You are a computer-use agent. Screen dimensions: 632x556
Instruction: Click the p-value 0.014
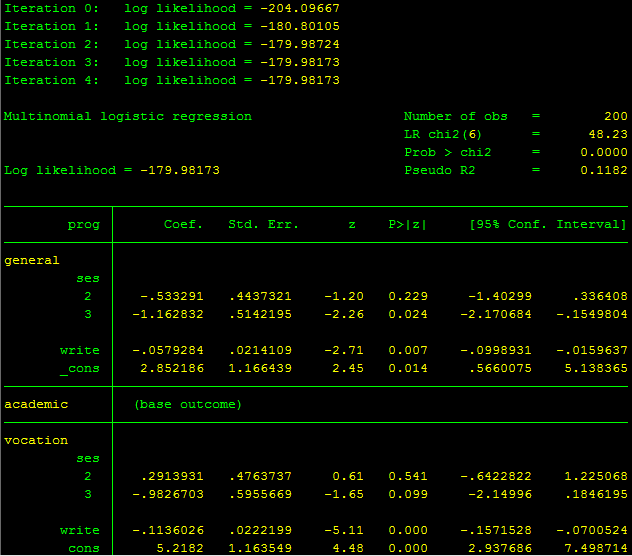point(408,369)
